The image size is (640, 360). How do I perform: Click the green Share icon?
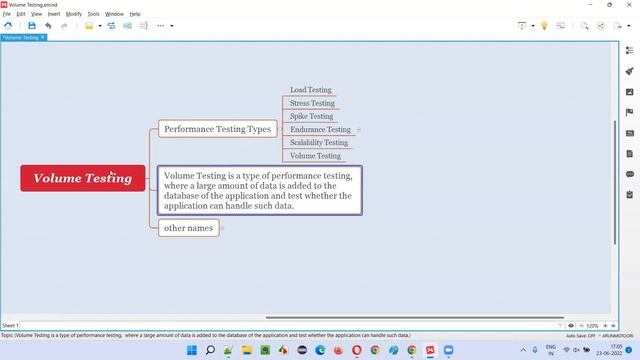coord(601,26)
